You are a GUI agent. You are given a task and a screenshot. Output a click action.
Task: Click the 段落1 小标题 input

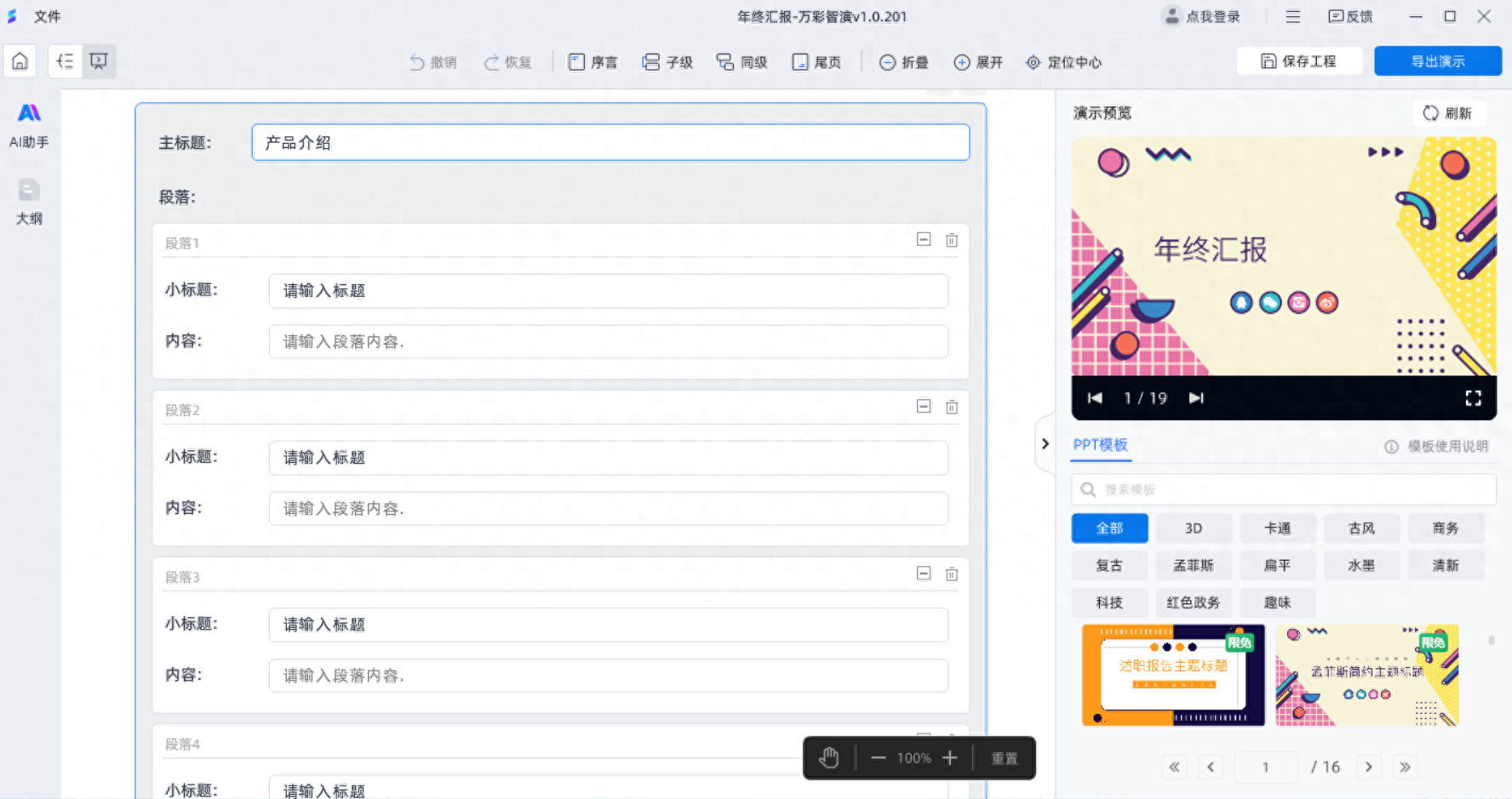pos(609,291)
